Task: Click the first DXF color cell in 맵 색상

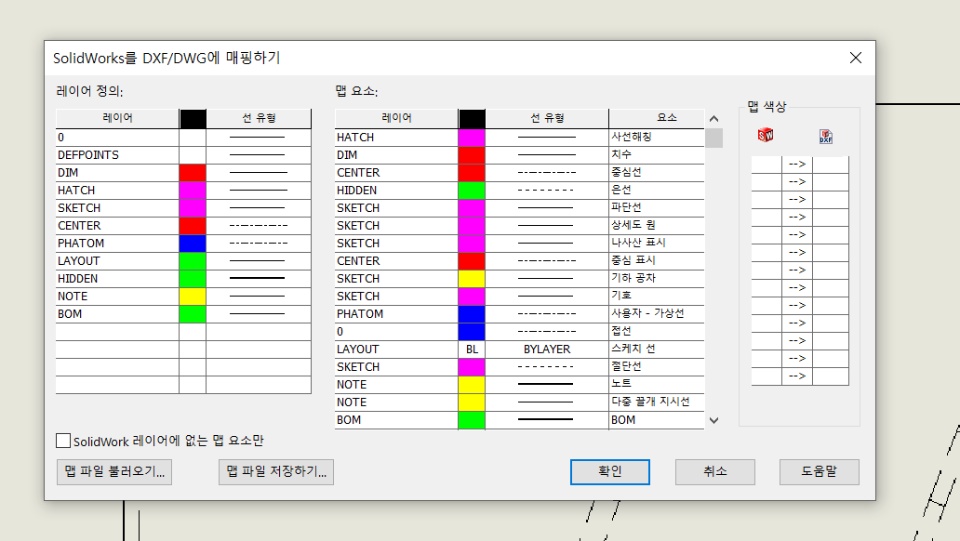Action: [x=830, y=164]
